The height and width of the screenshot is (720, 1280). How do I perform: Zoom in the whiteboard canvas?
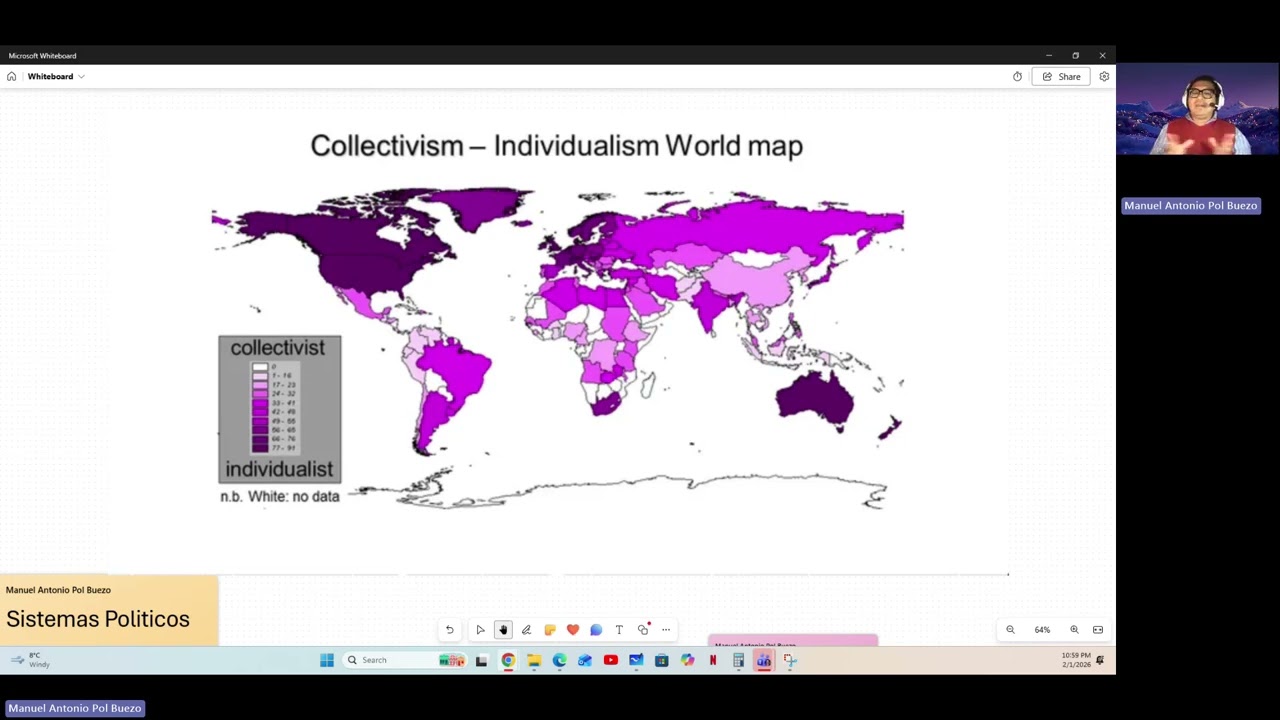pos(1074,630)
